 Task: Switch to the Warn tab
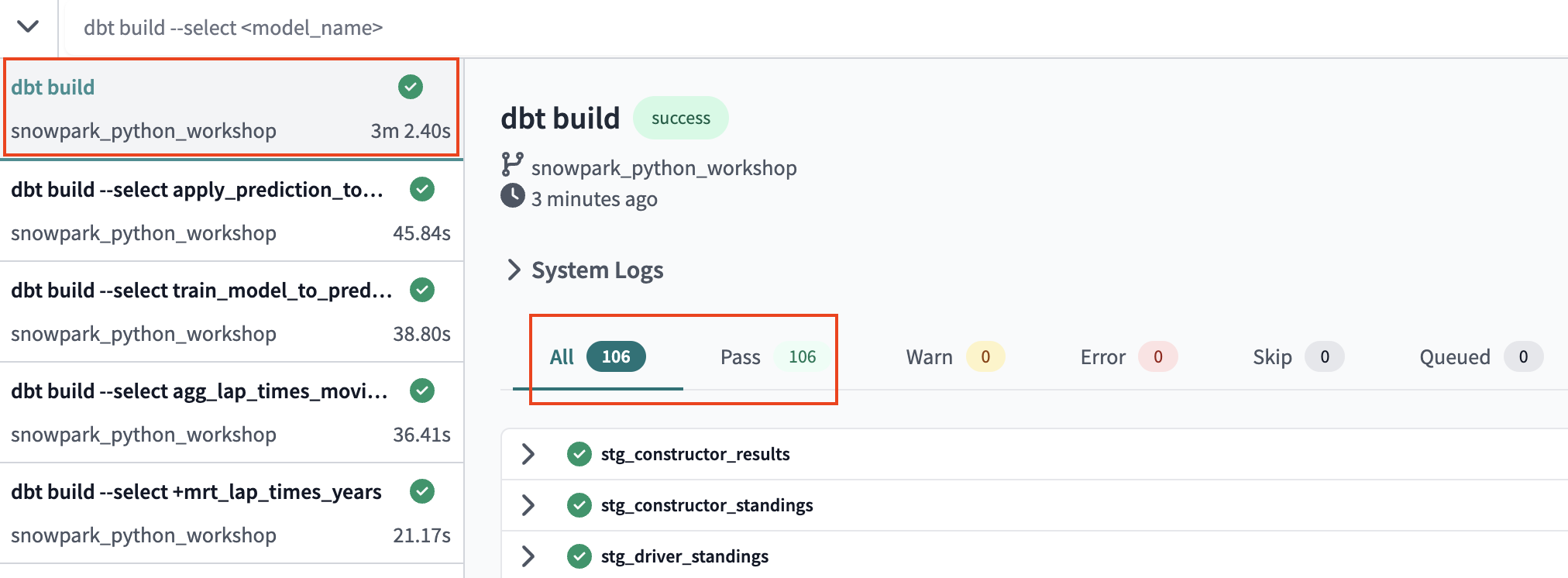point(954,357)
